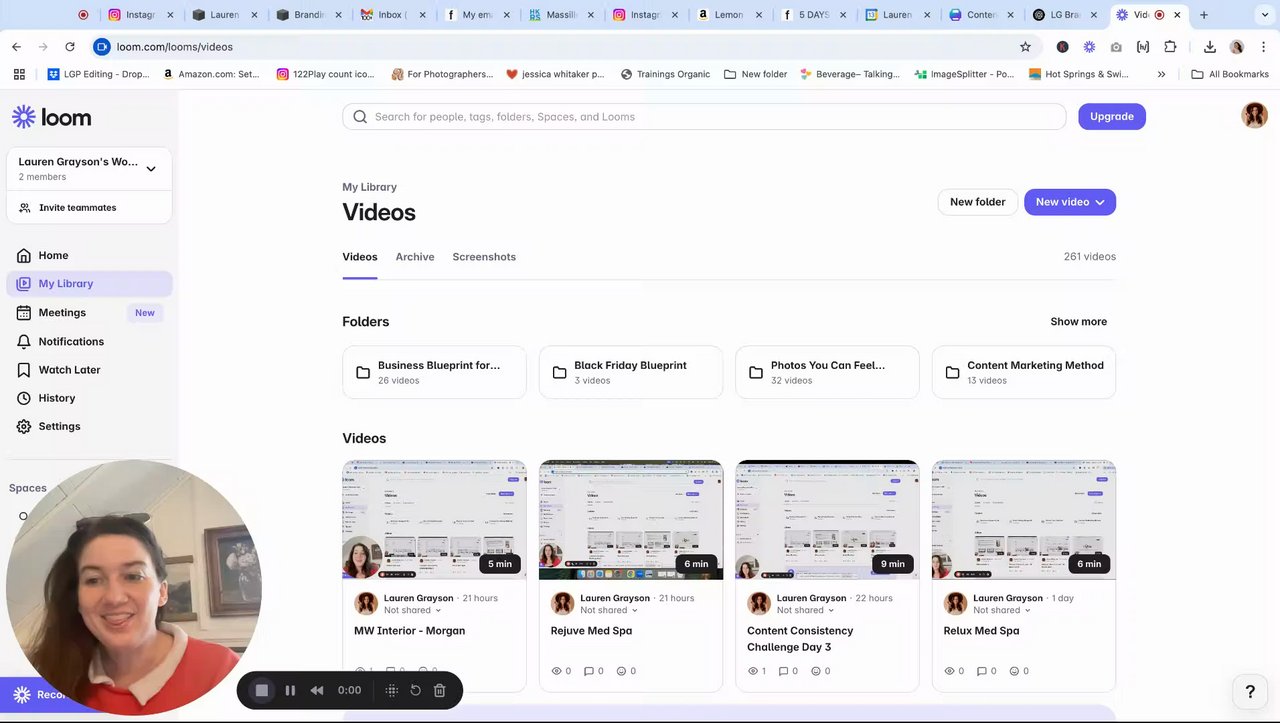The width and height of the screenshot is (1280, 723).
Task: Open the Content Marketing Method folder
Action: (1024, 372)
